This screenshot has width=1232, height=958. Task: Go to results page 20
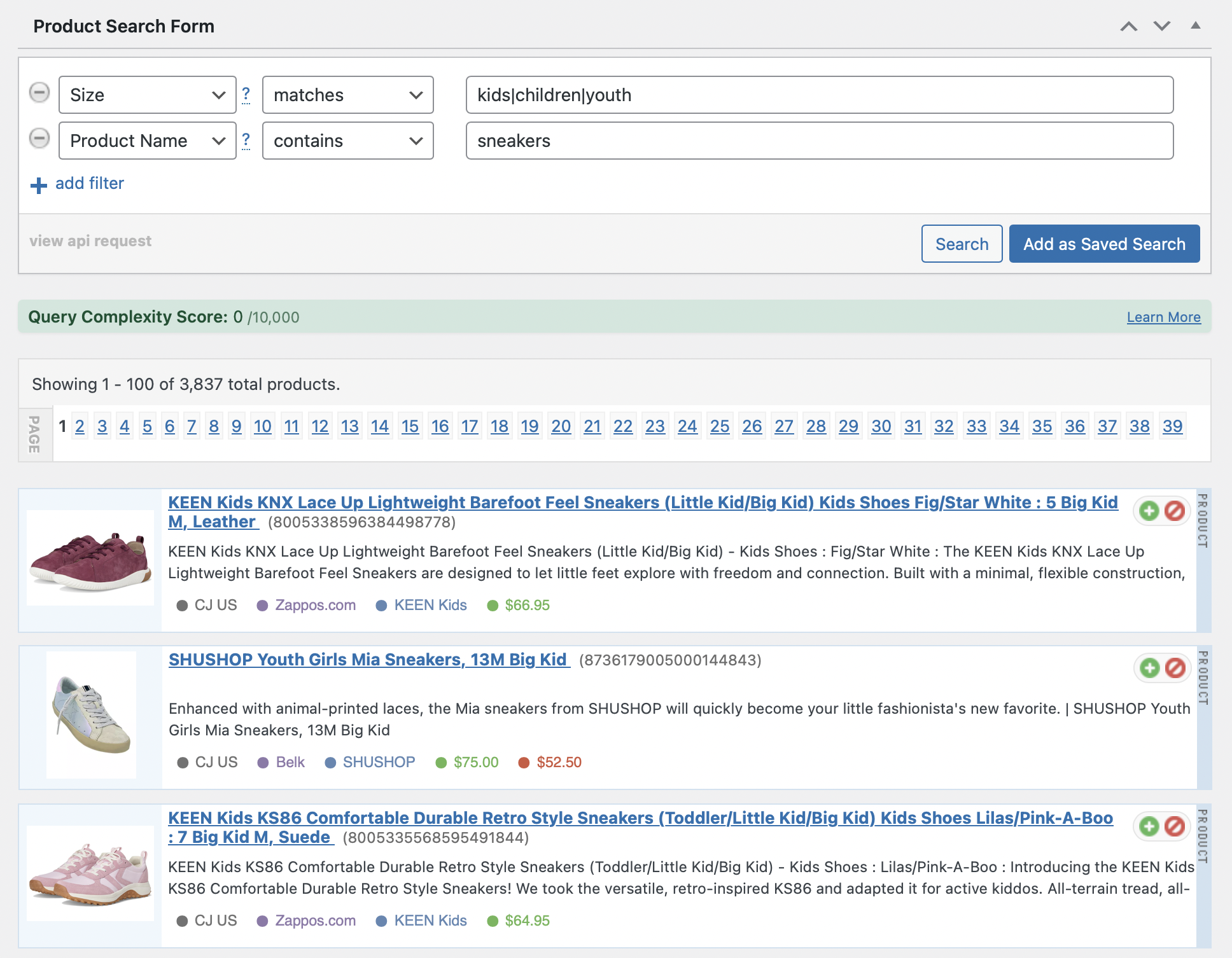(561, 426)
